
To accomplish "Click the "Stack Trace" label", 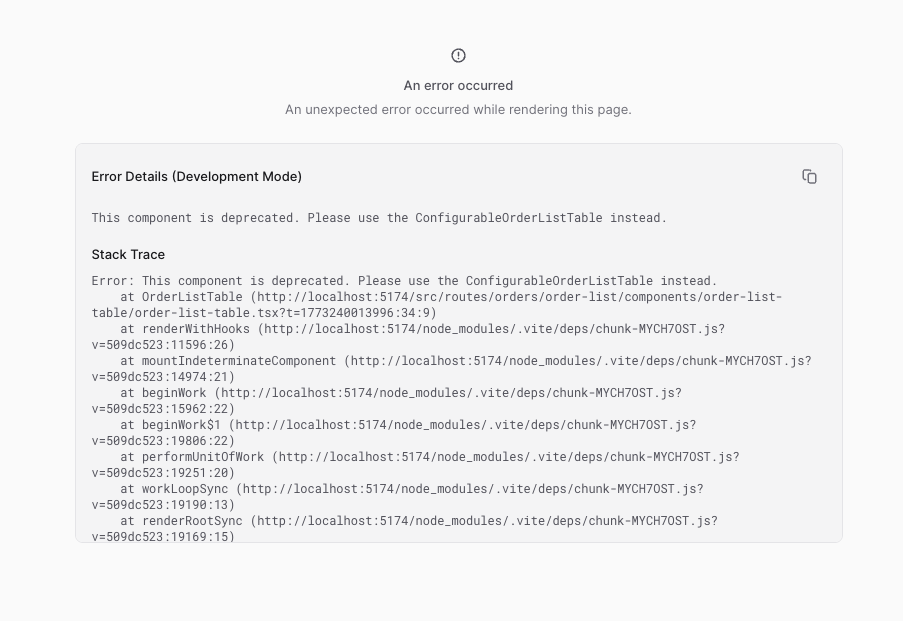I will click(128, 255).
